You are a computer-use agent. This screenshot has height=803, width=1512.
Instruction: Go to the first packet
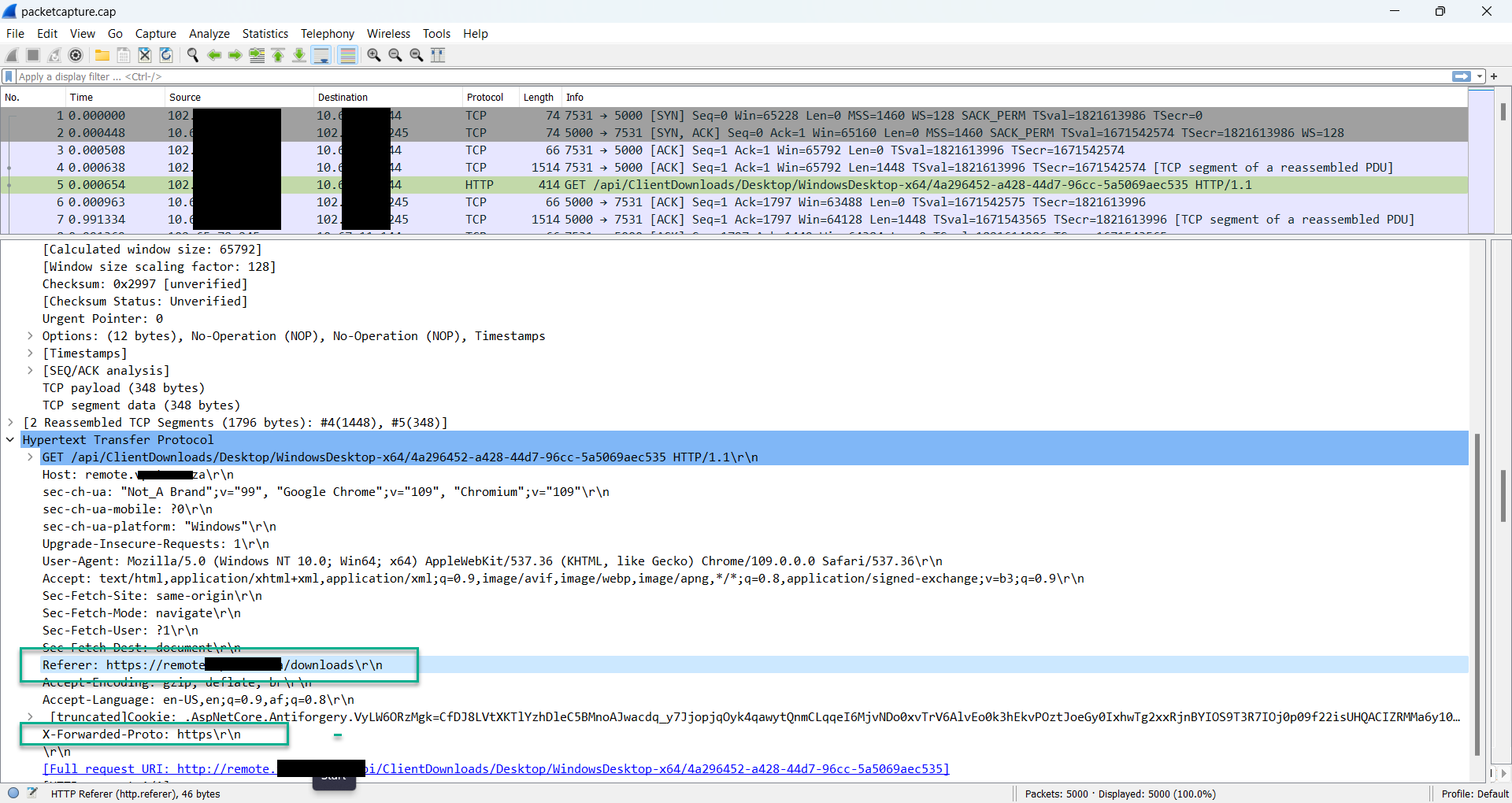pos(278,55)
